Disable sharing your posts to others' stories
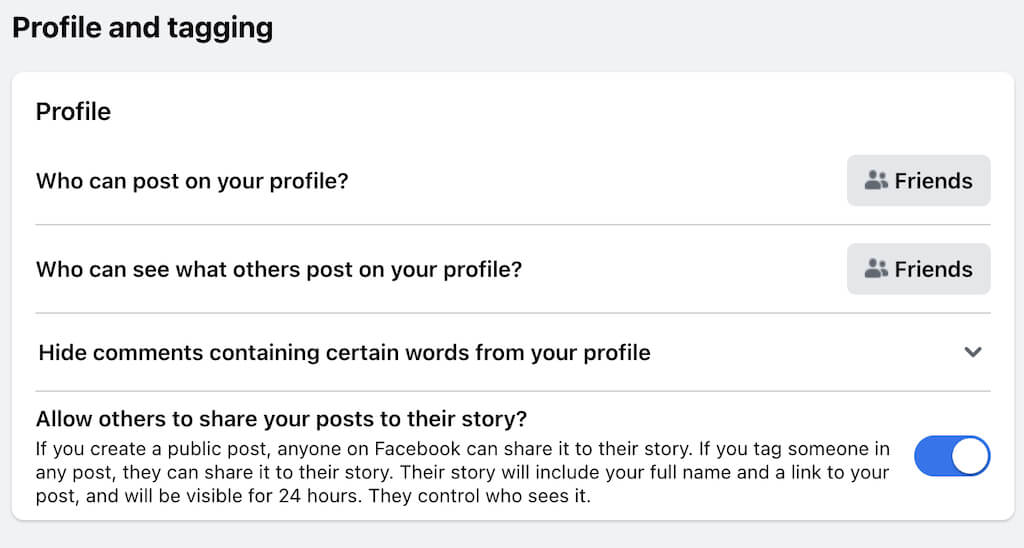This screenshot has width=1024, height=548. pyautogui.click(x=952, y=456)
